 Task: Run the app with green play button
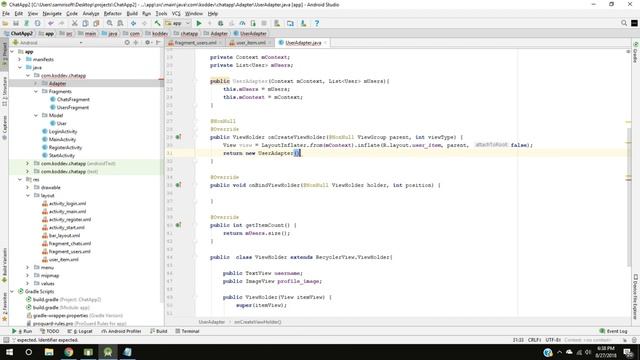click(x=199, y=23)
